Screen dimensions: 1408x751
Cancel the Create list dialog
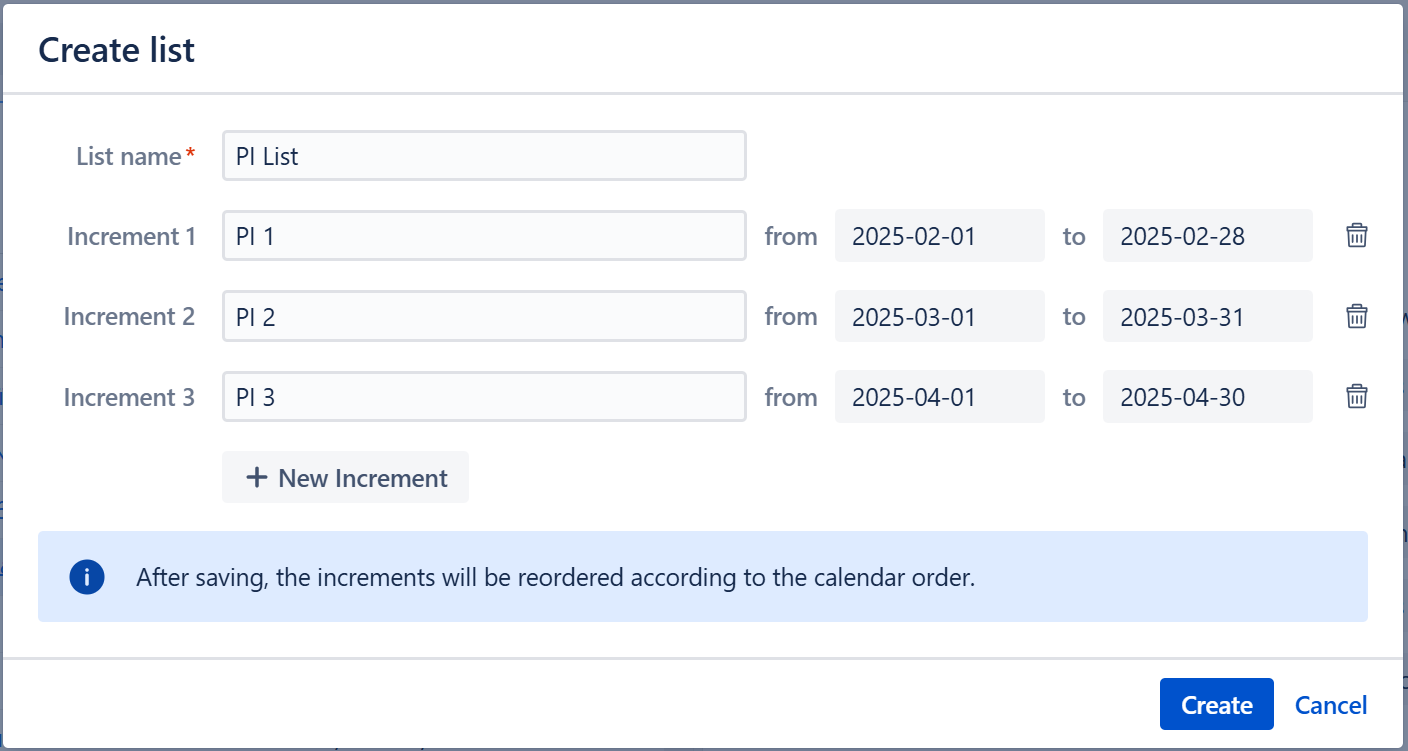(x=1330, y=705)
